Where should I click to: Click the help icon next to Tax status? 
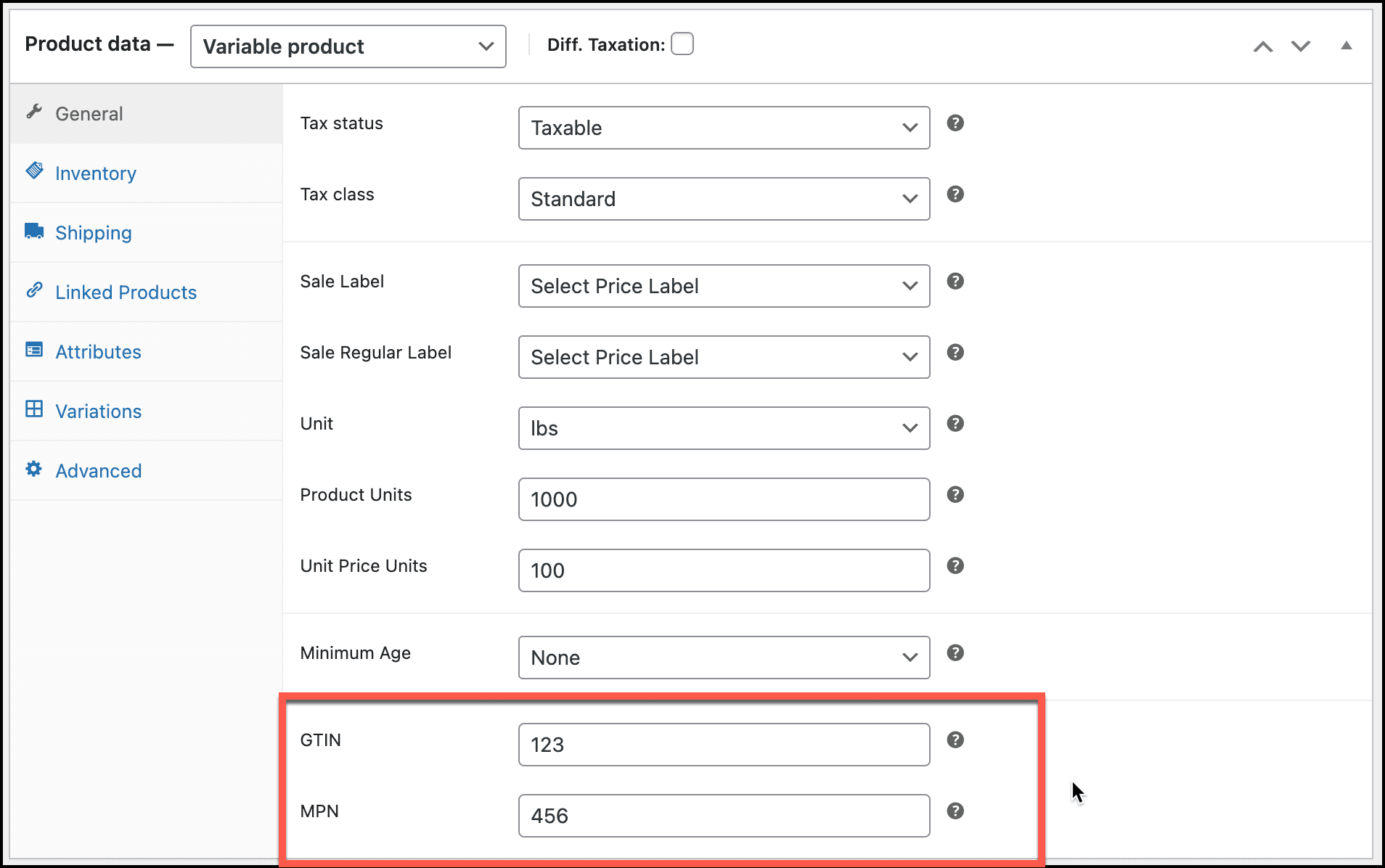[955, 123]
